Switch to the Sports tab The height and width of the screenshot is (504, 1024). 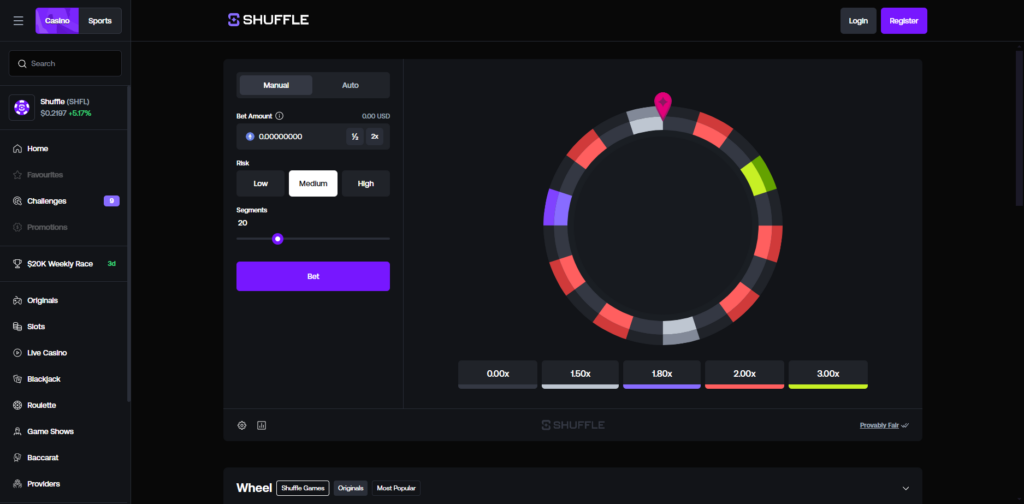tap(100, 21)
